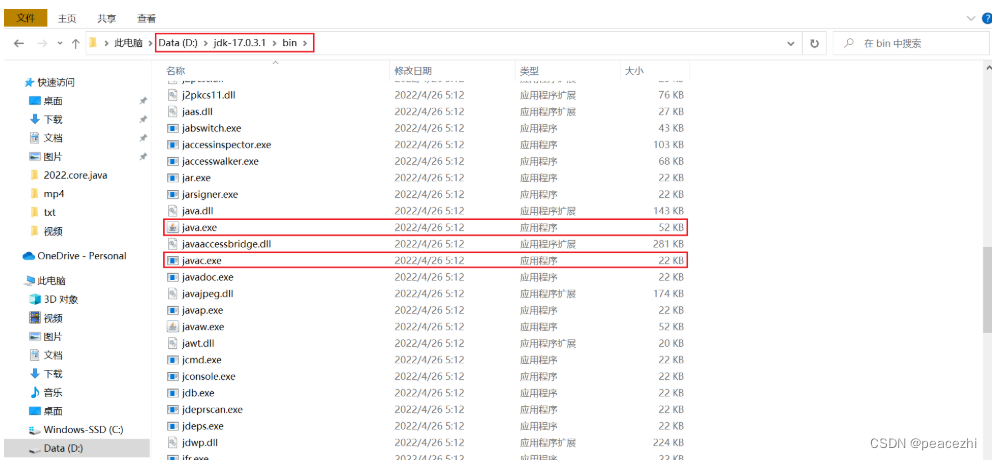Click the jcmd.exe file icon
992x460 pixels.
pyautogui.click(x=173, y=359)
